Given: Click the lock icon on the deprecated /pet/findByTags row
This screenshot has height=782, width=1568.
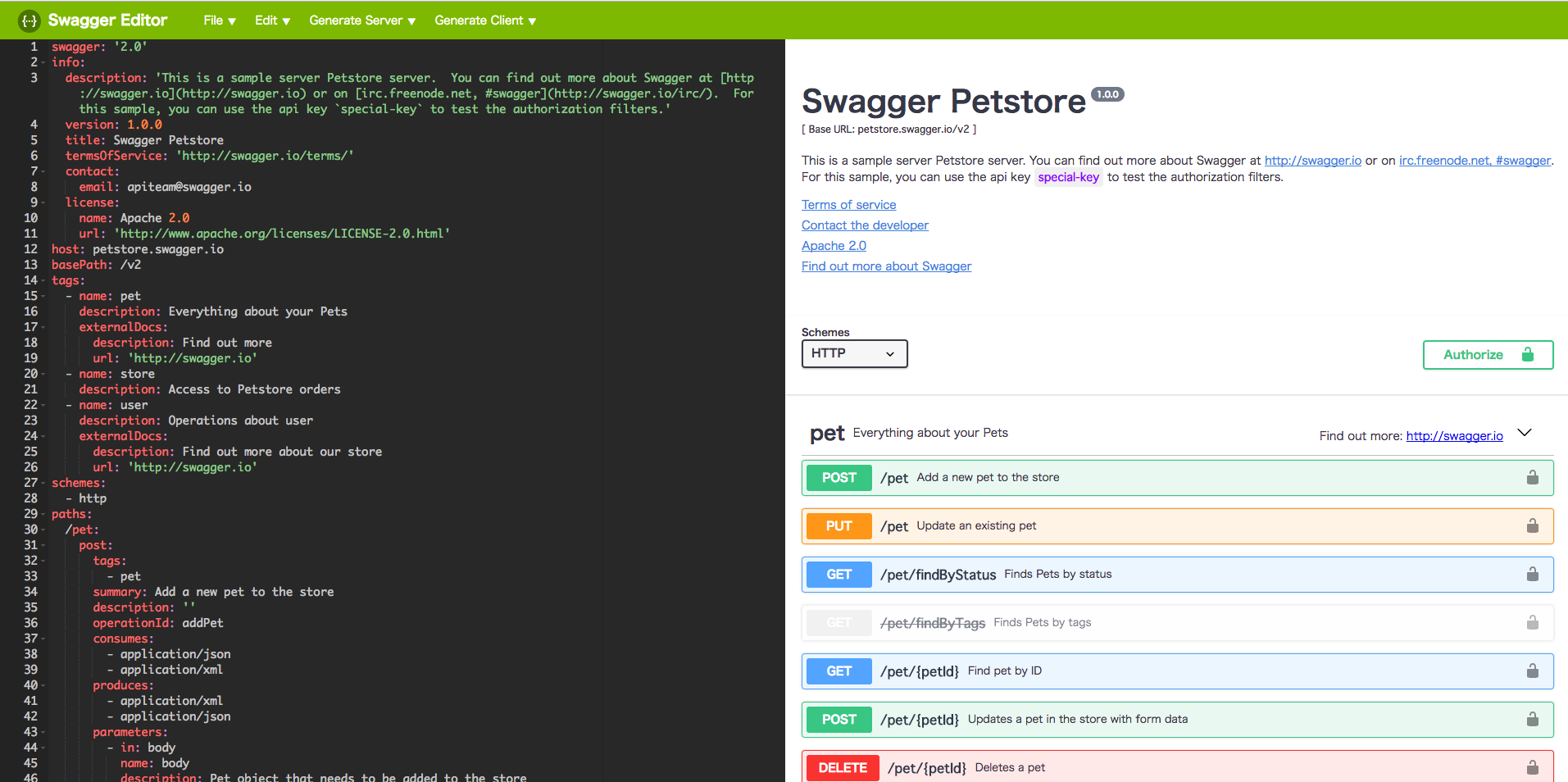Looking at the screenshot, I should 1531,622.
